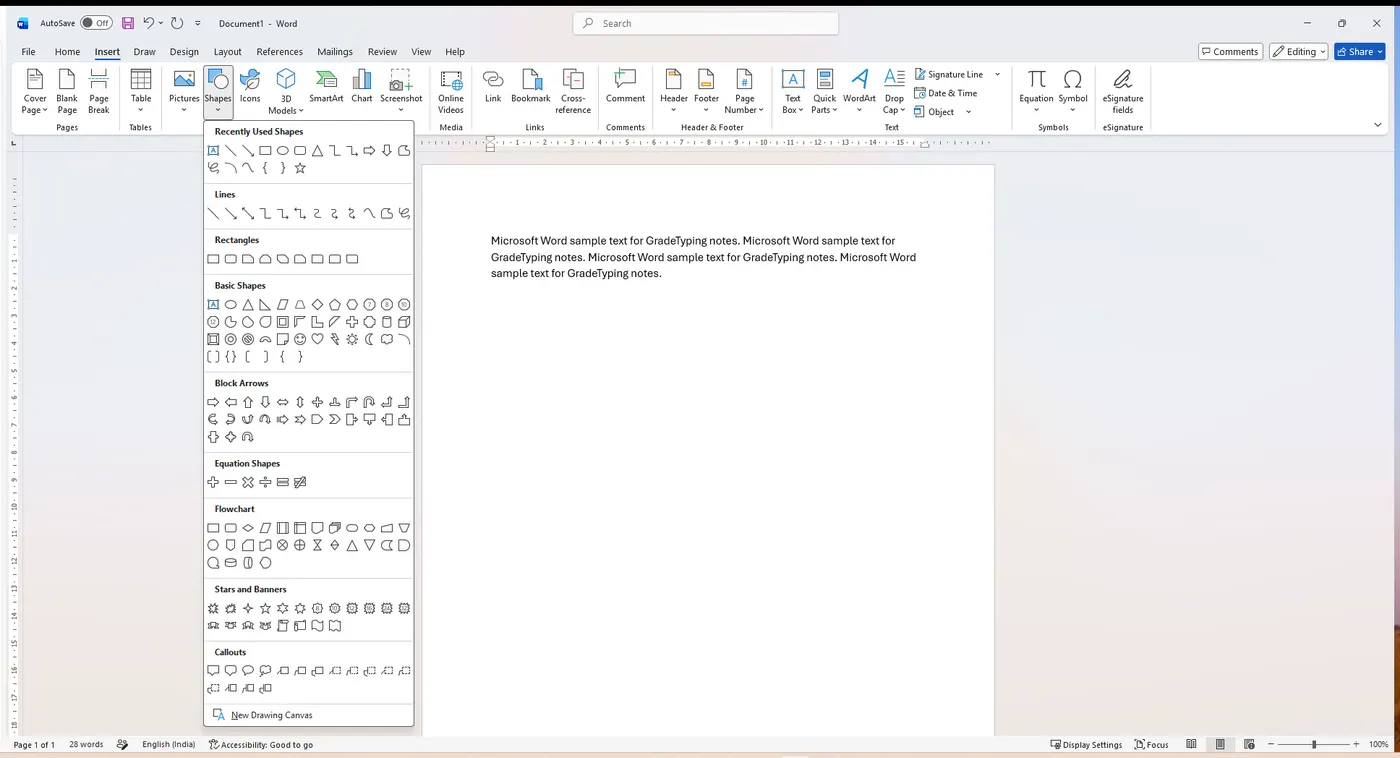Open the References tab

[280, 52]
